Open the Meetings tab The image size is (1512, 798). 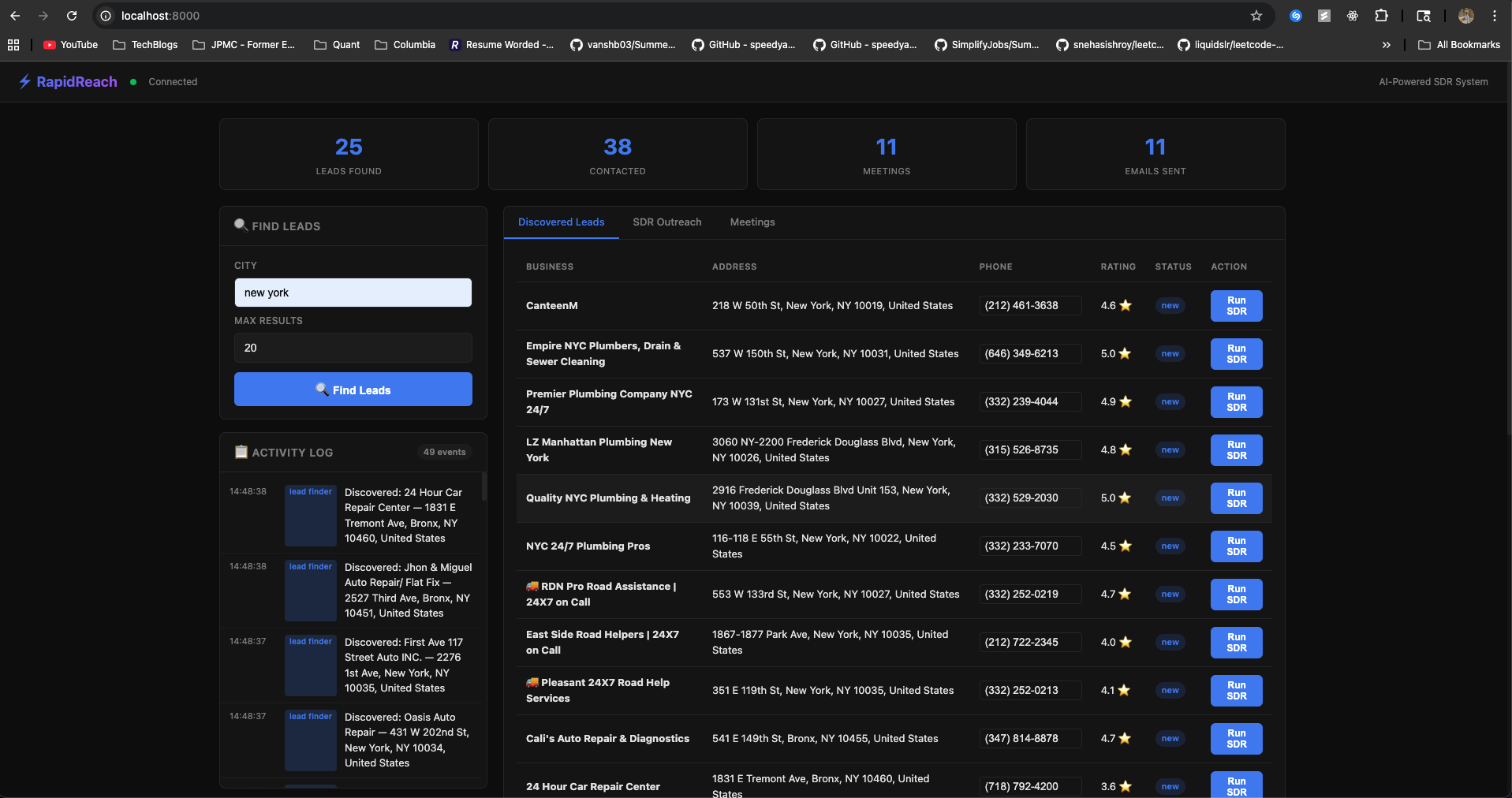(752, 222)
